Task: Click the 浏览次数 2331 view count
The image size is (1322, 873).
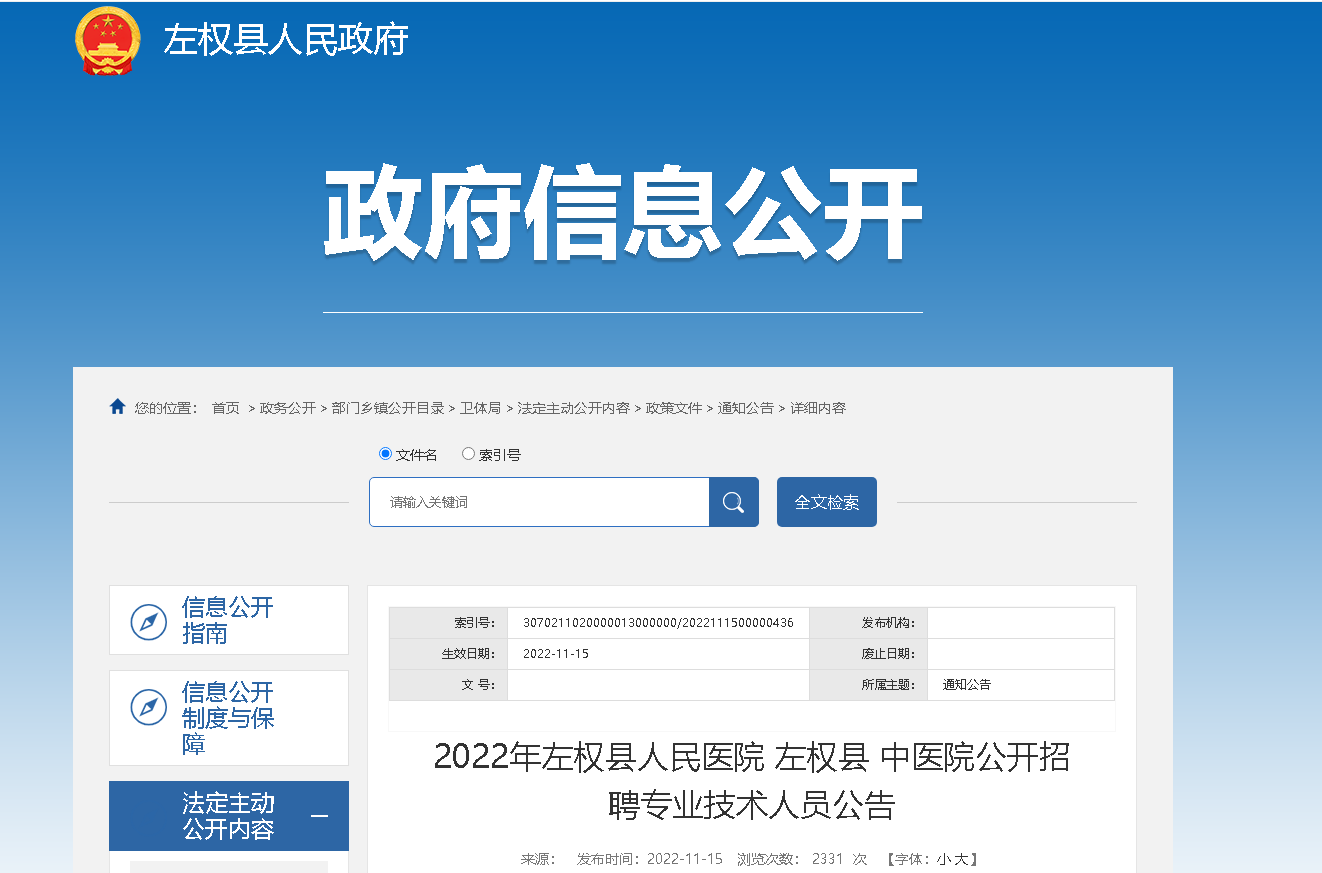Action: pos(802,859)
